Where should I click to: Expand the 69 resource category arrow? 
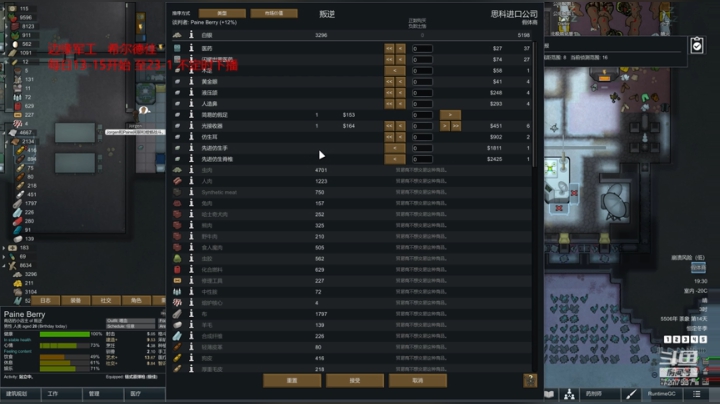[x=4, y=257]
